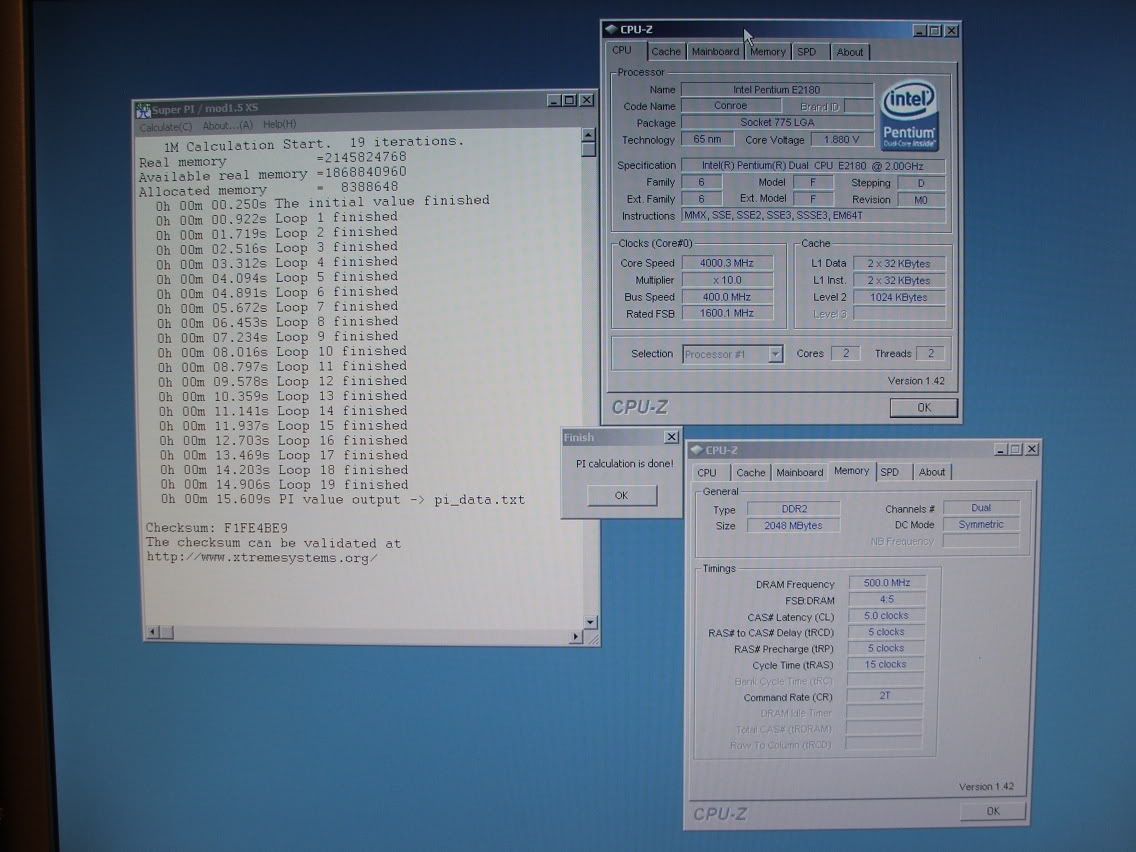Click the DRAM Frequency value '500.0 MHz'
Screen dimensions: 1136x852
[x=887, y=582]
